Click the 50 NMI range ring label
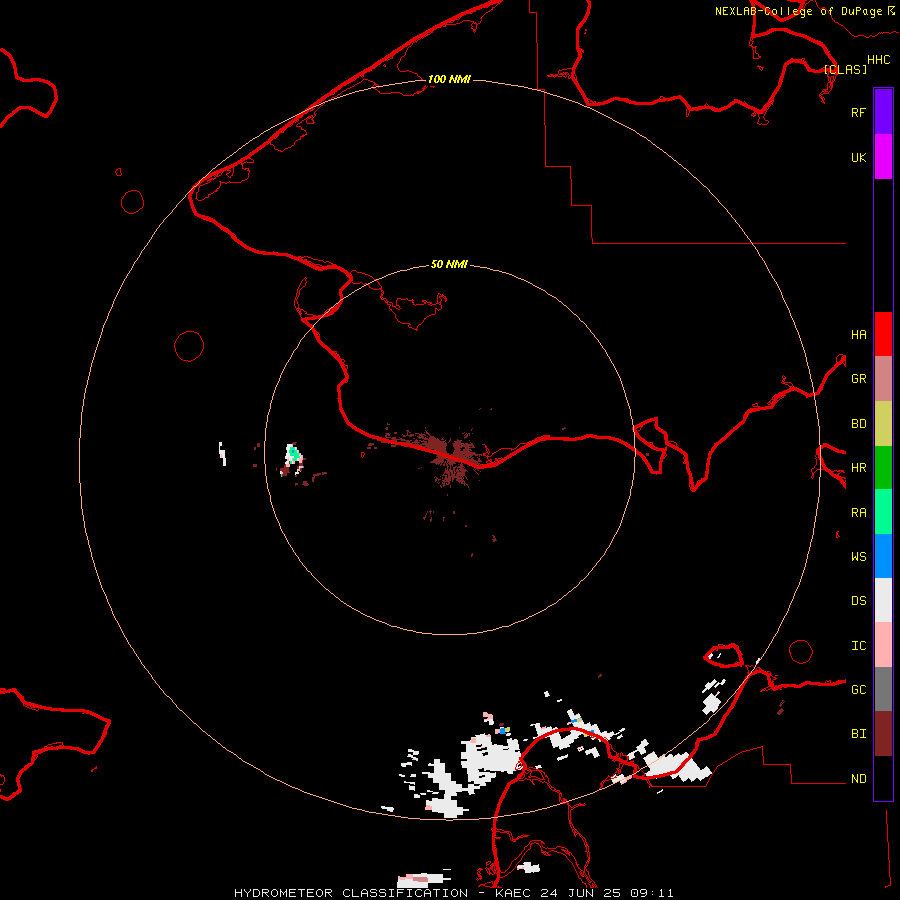This screenshot has width=900, height=900. pyautogui.click(x=449, y=264)
